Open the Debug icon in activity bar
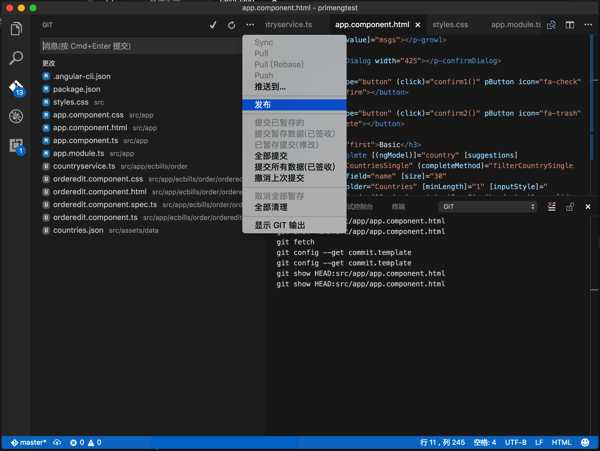600x451 pixels. coord(16,116)
